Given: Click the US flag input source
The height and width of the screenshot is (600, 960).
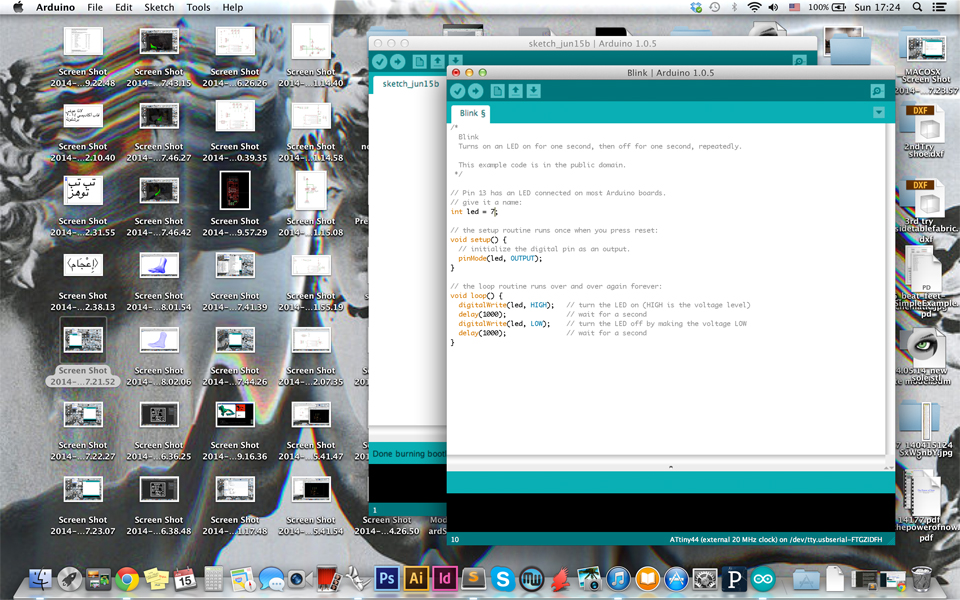Looking at the screenshot, I should coord(794,7).
